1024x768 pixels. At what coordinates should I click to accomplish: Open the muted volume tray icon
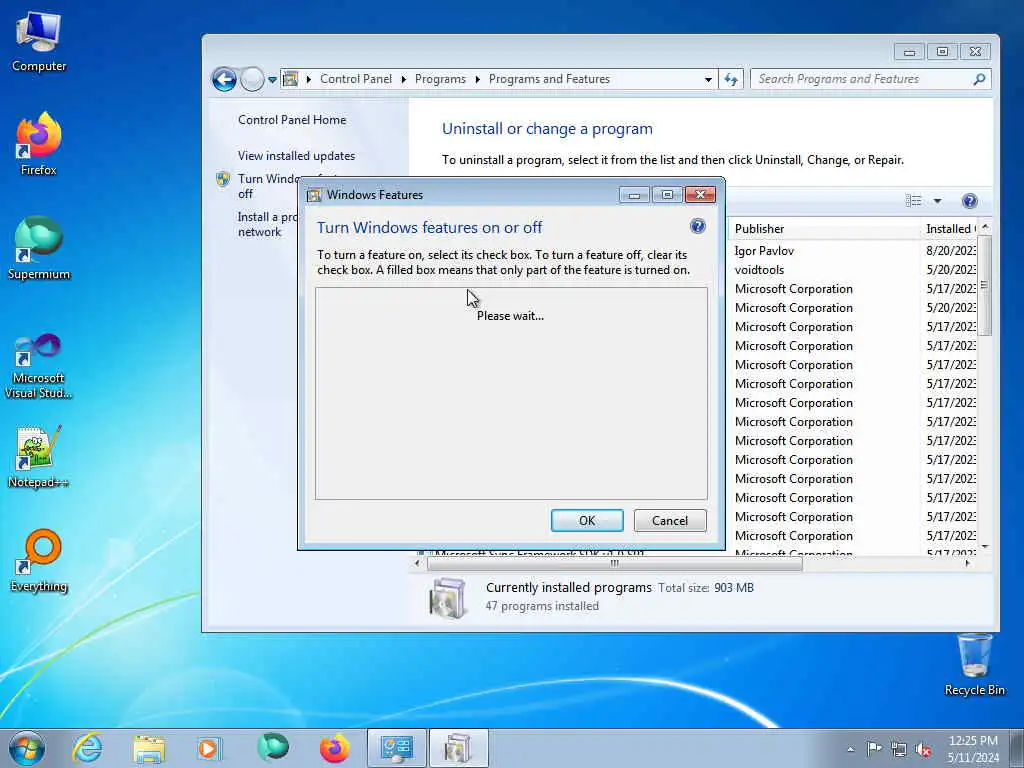click(923, 749)
